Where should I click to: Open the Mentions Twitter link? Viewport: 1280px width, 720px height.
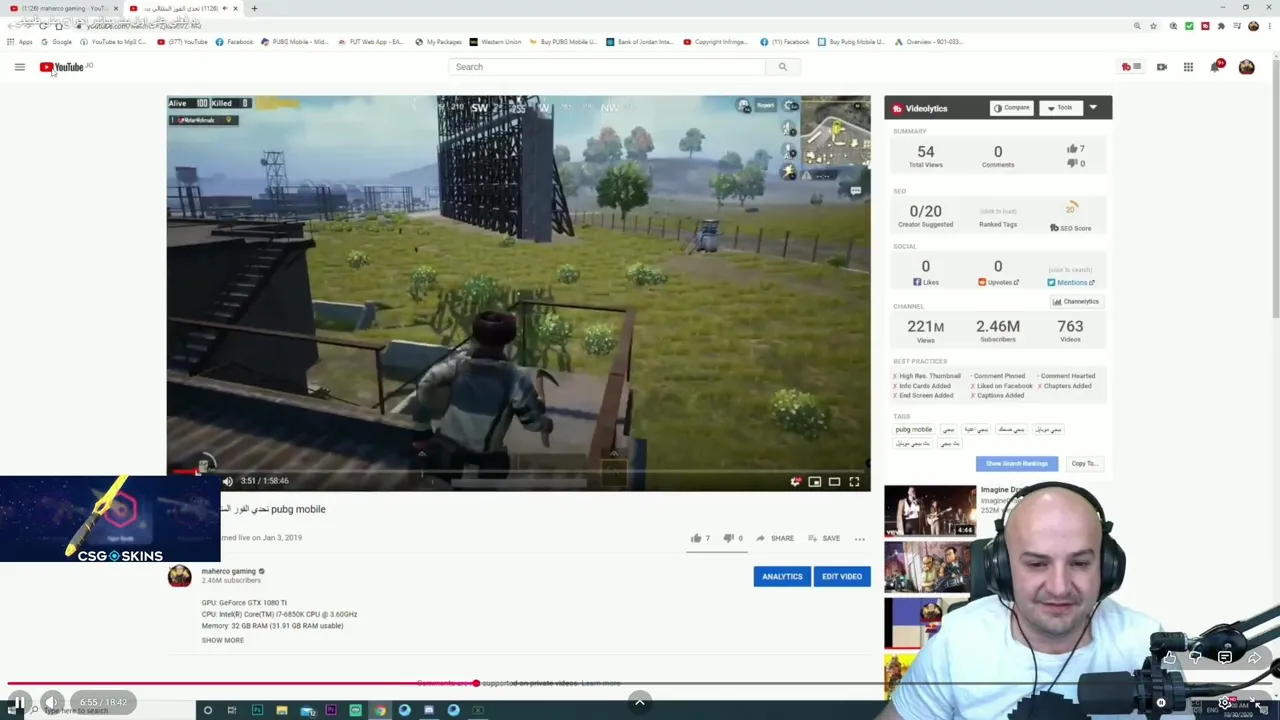tap(1070, 282)
